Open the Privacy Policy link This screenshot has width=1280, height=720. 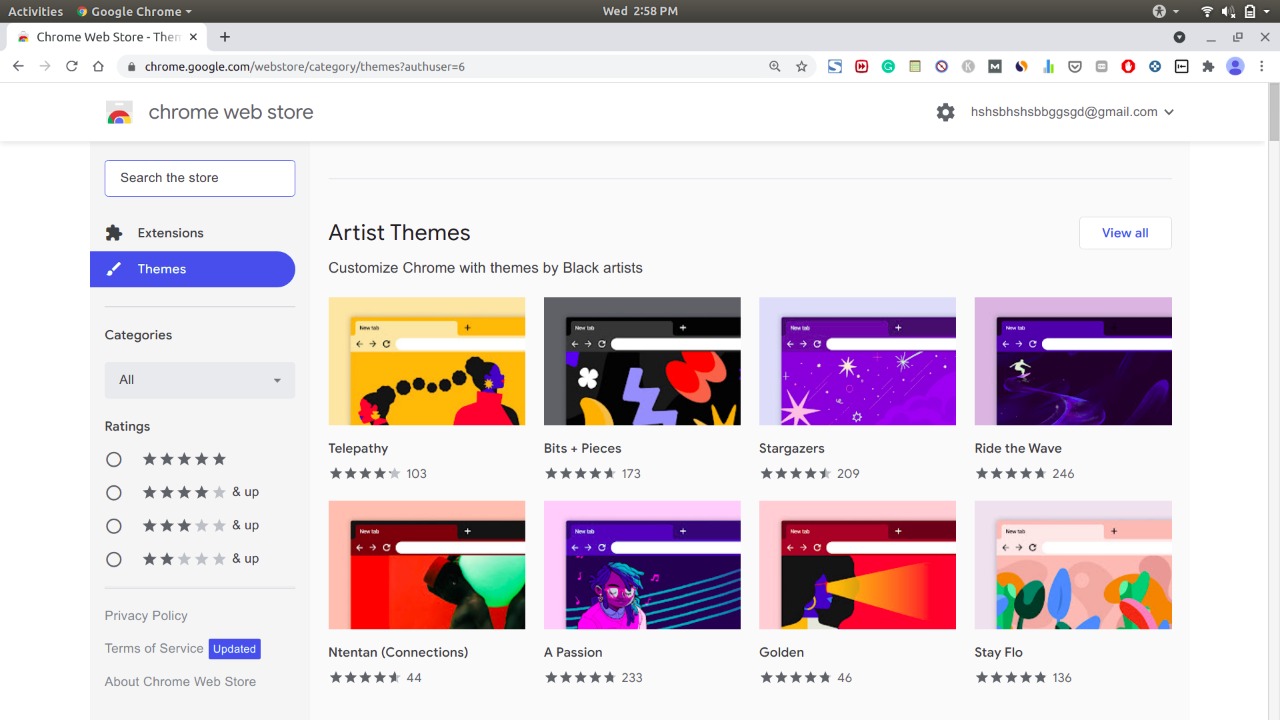146,616
